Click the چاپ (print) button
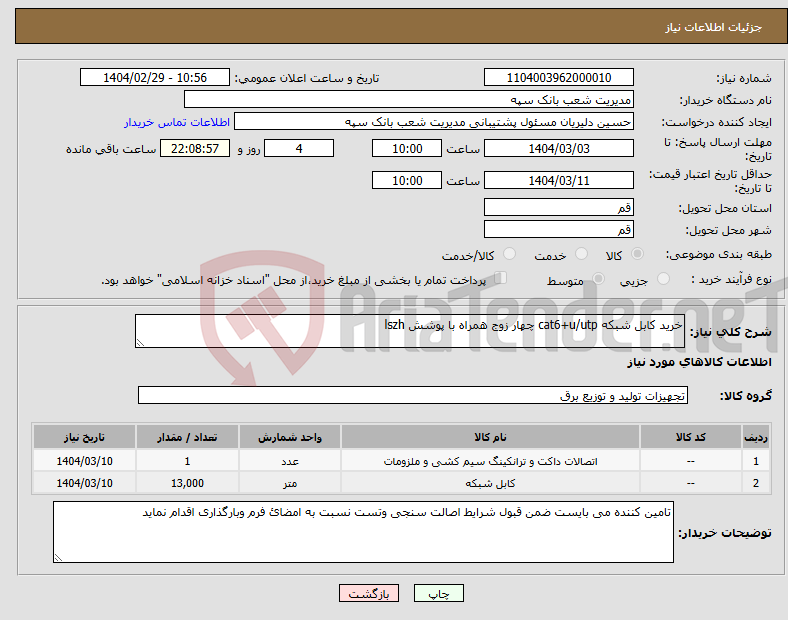Image resolution: width=788 pixels, height=620 pixels. [438, 593]
